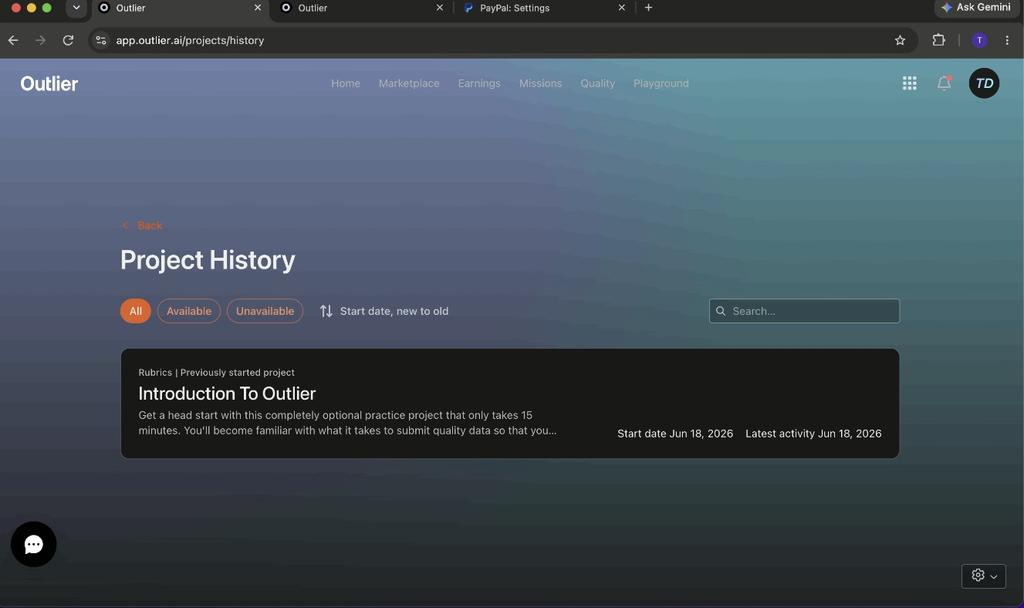The width and height of the screenshot is (1024, 608).
Task: Open browser extensions puzzle icon
Action: pyautogui.click(x=938, y=40)
